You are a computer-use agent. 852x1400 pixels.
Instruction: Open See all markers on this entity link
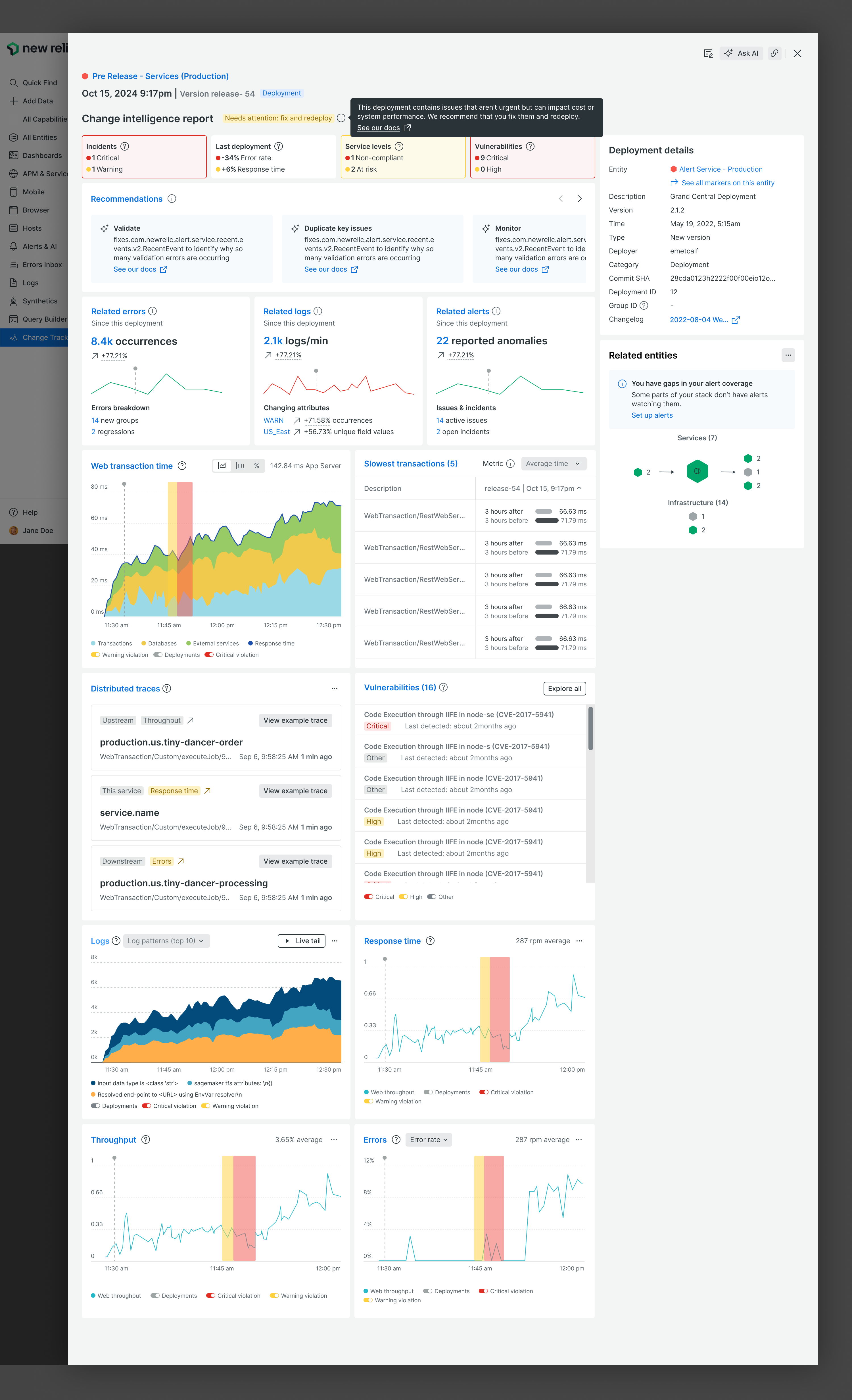[x=722, y=183]
